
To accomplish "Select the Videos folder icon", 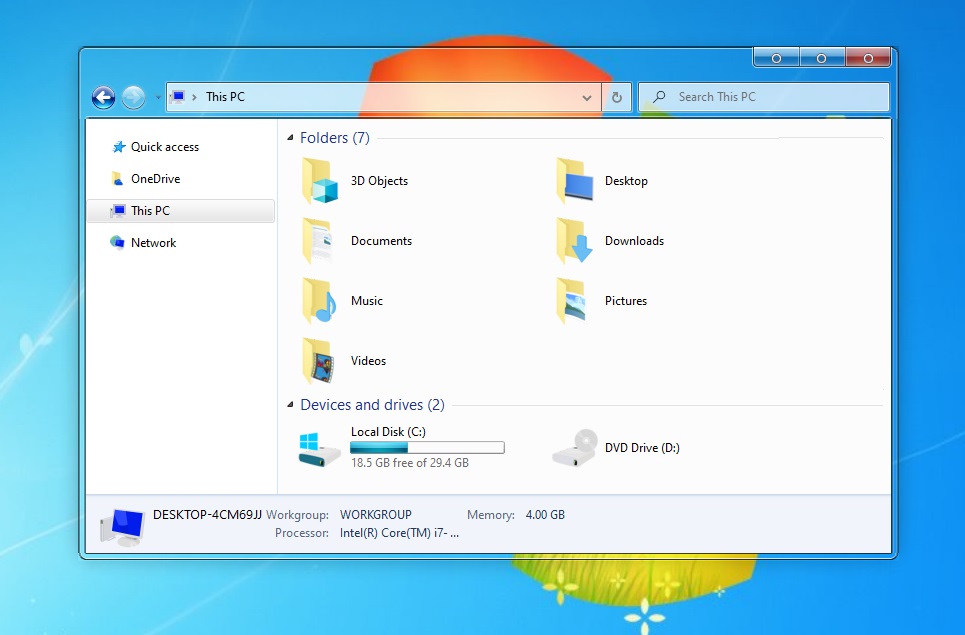I will [x=321, y=361].
